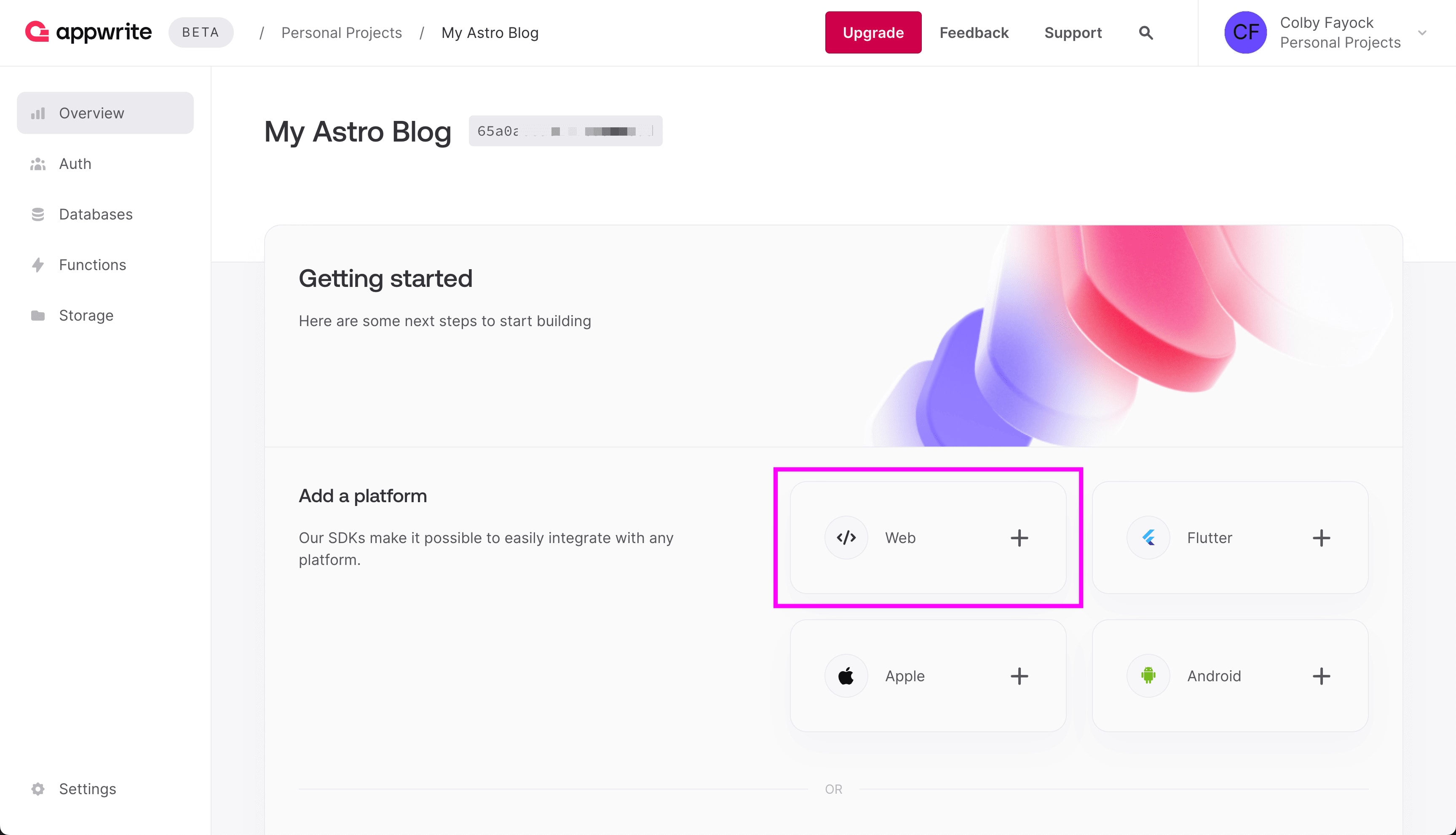
Task: Click the 'Getting started' heading
Action: pos(385,279)
